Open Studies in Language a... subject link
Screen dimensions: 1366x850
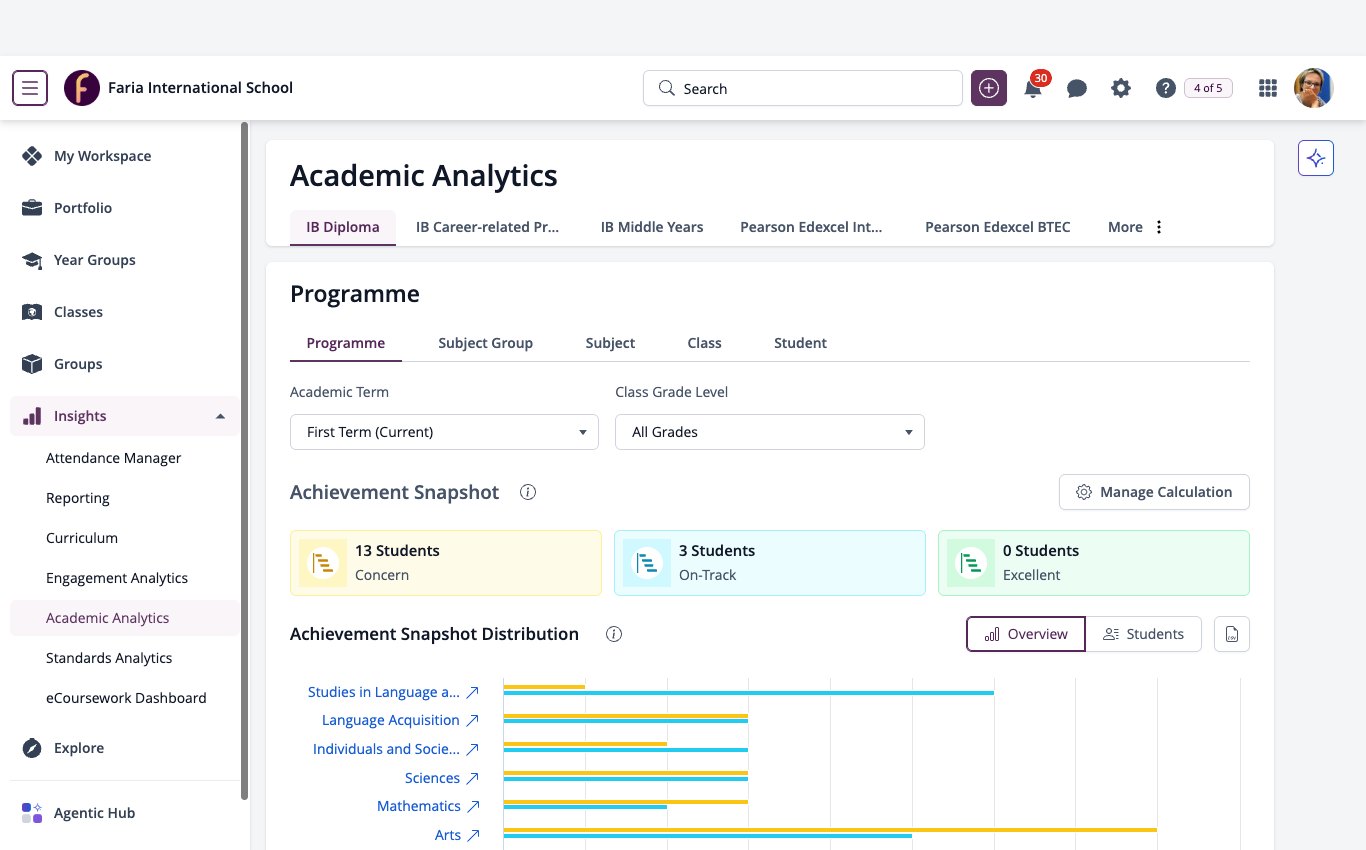pyautogui.click(x=384, y=692)
